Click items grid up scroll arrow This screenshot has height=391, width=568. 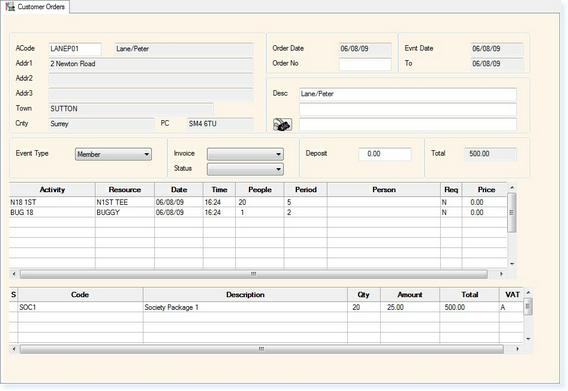tap(528, 292)
